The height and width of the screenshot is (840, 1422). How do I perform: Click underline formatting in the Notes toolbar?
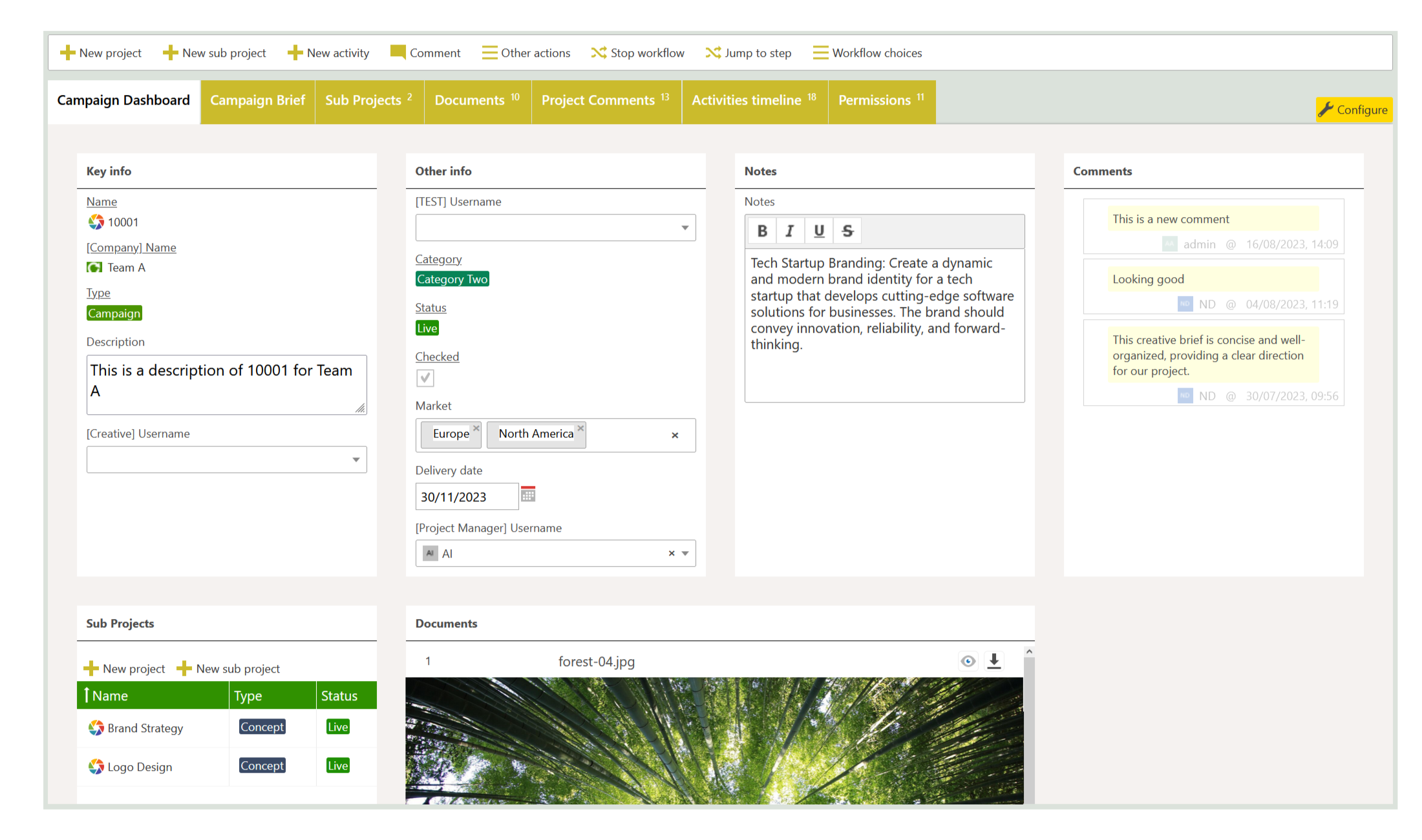(x=819, y=231)
